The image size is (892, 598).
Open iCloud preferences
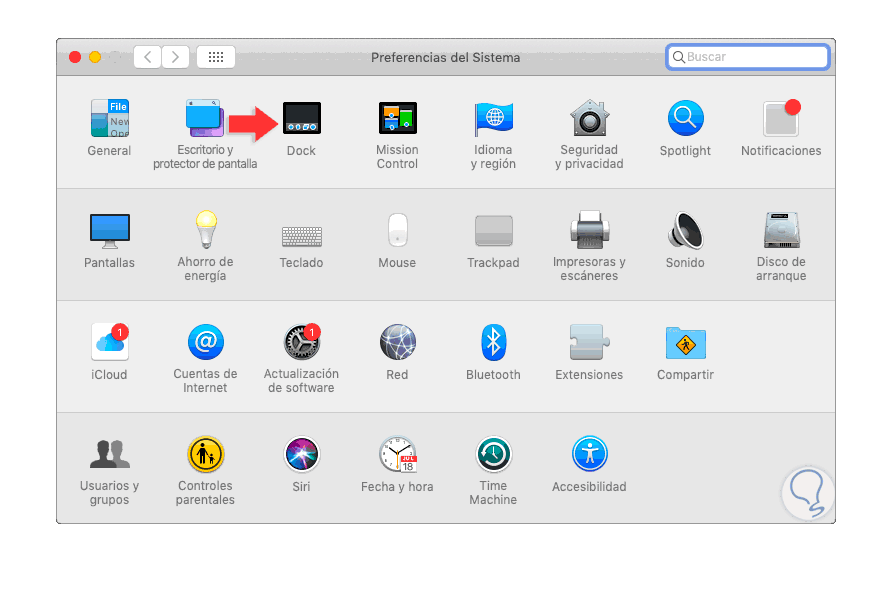coord(110,341)
